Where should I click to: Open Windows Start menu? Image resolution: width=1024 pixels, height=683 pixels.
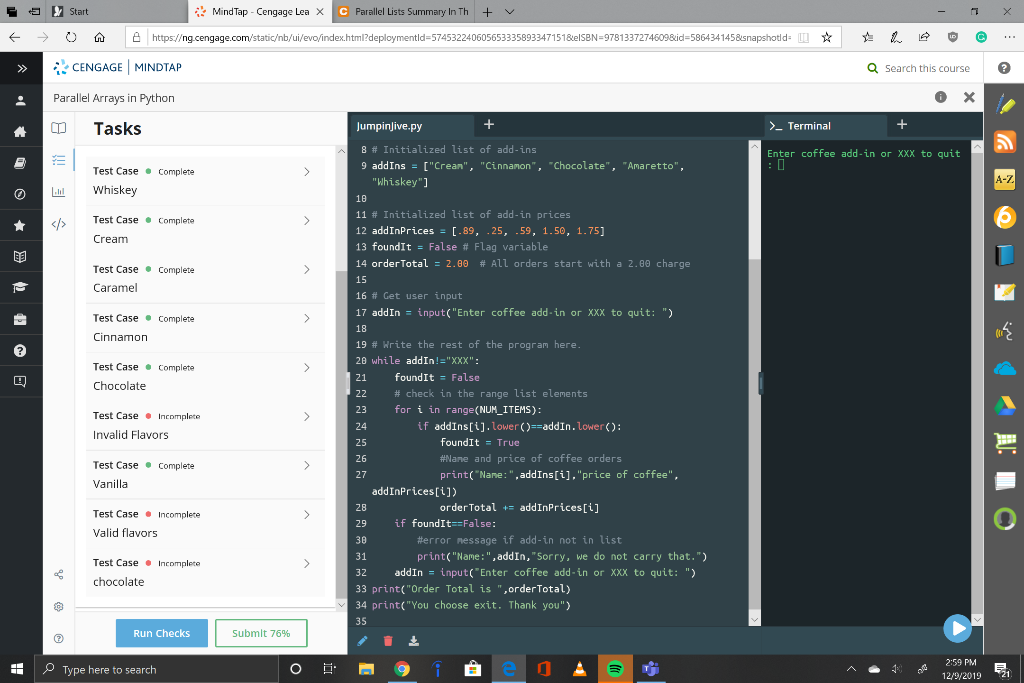pyautogui.click(x=17, y=669)
